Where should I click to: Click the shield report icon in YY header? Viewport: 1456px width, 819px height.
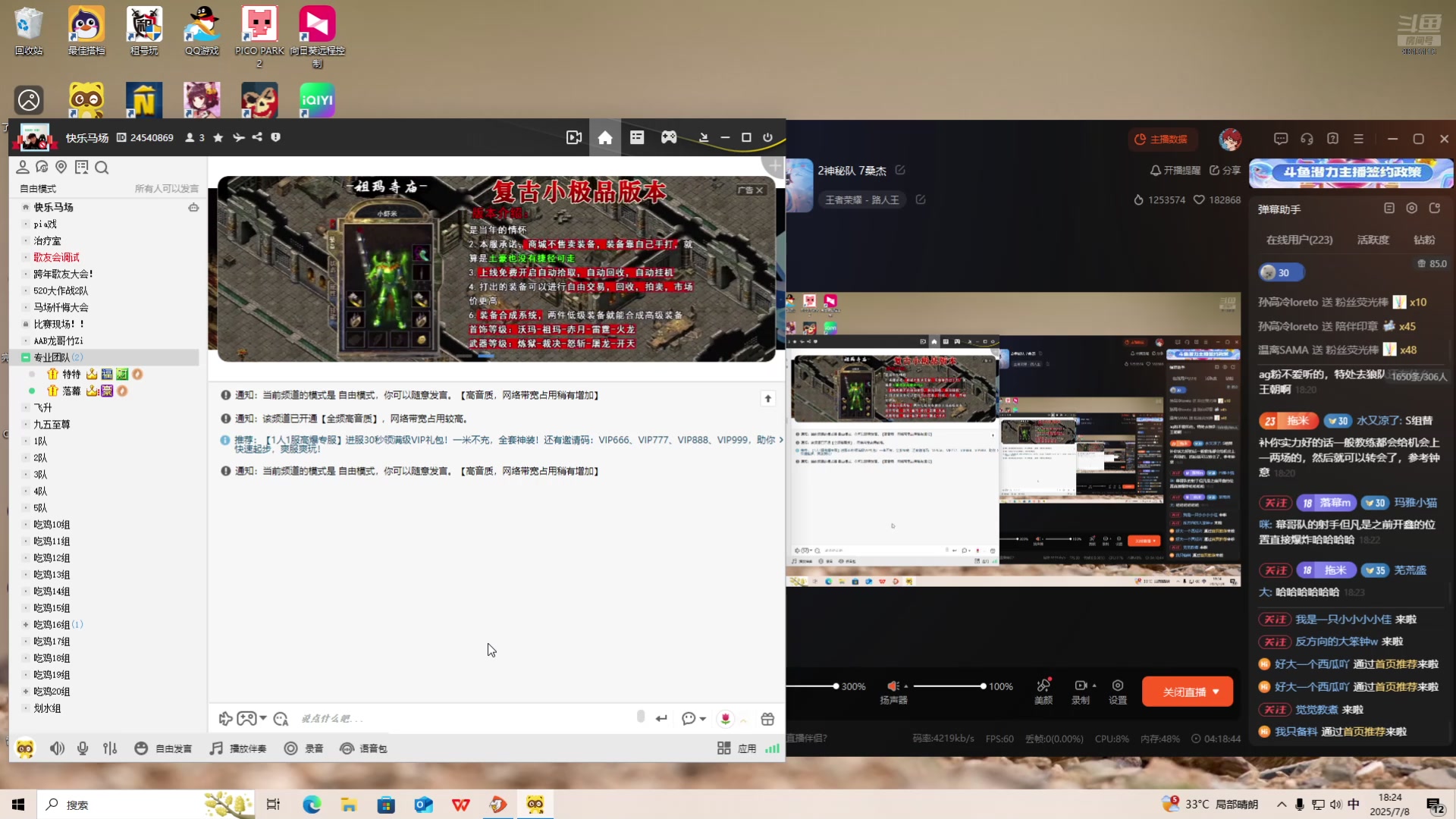point(276,137)
